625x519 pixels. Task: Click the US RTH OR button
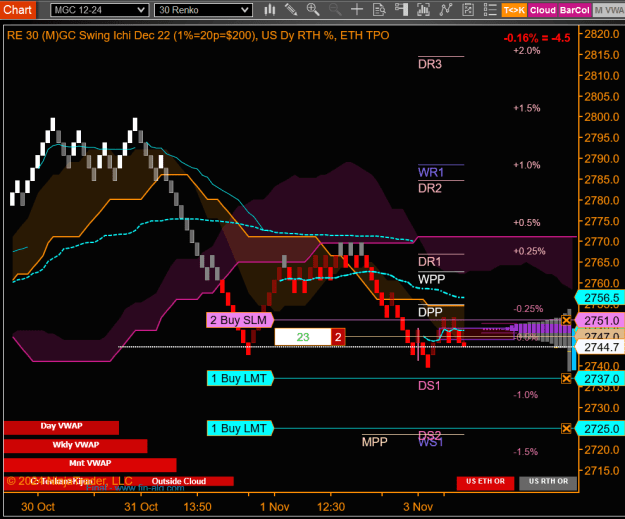pyautogui.click(x=548, y=482)
